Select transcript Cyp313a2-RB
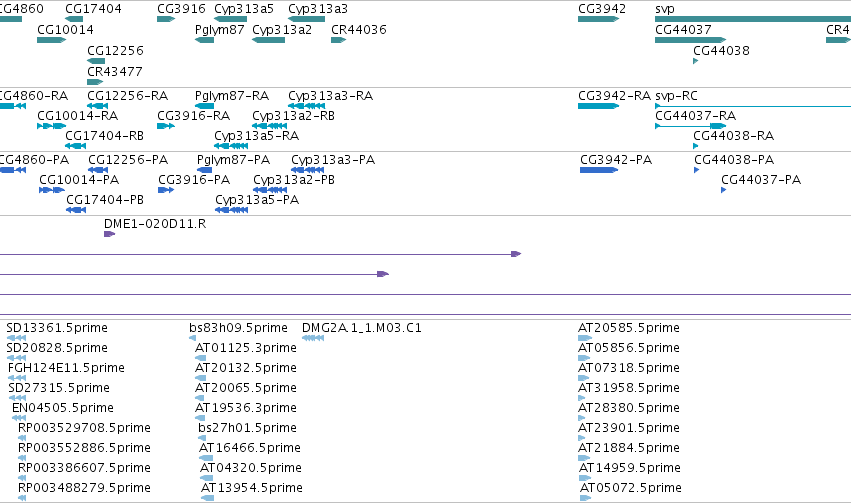This screenshot has height=503, width=851. (270, 126)
